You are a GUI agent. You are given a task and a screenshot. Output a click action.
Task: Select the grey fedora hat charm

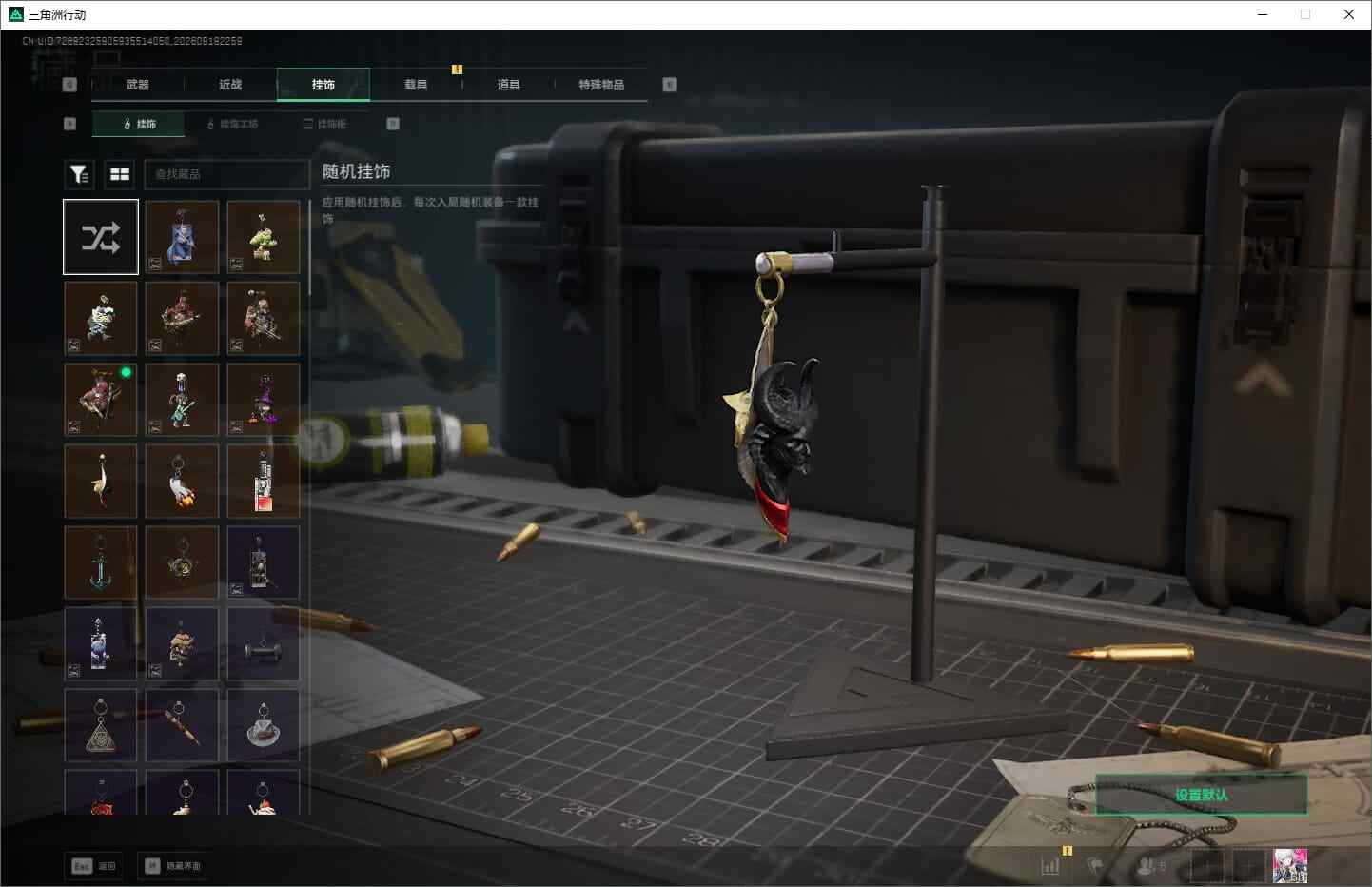pos(264,725)
